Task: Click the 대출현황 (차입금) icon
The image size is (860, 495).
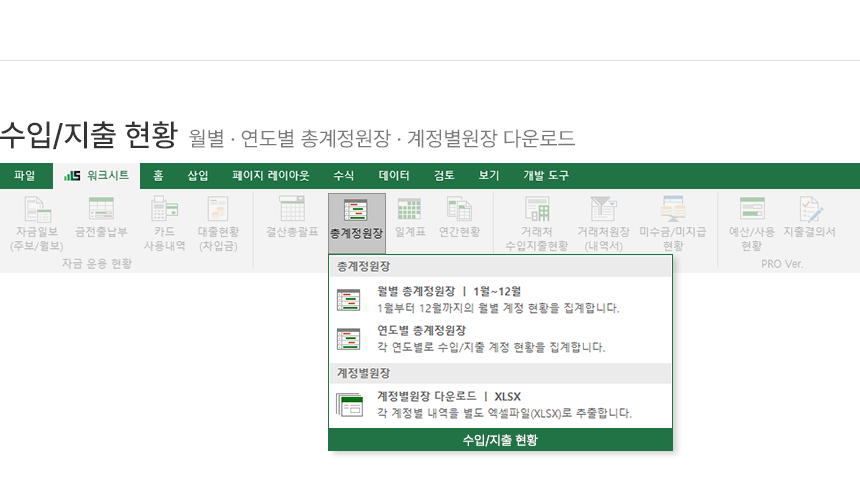Action: pyautogui.click(x=219, y=221)
